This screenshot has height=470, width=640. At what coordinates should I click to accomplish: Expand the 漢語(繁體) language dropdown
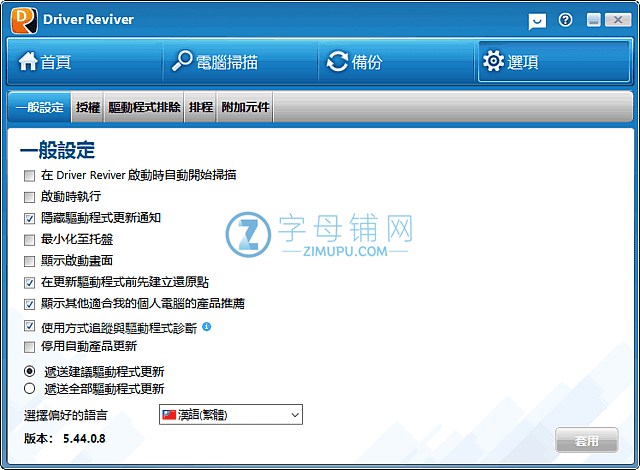pyautogui.click(x=230, y=414)
